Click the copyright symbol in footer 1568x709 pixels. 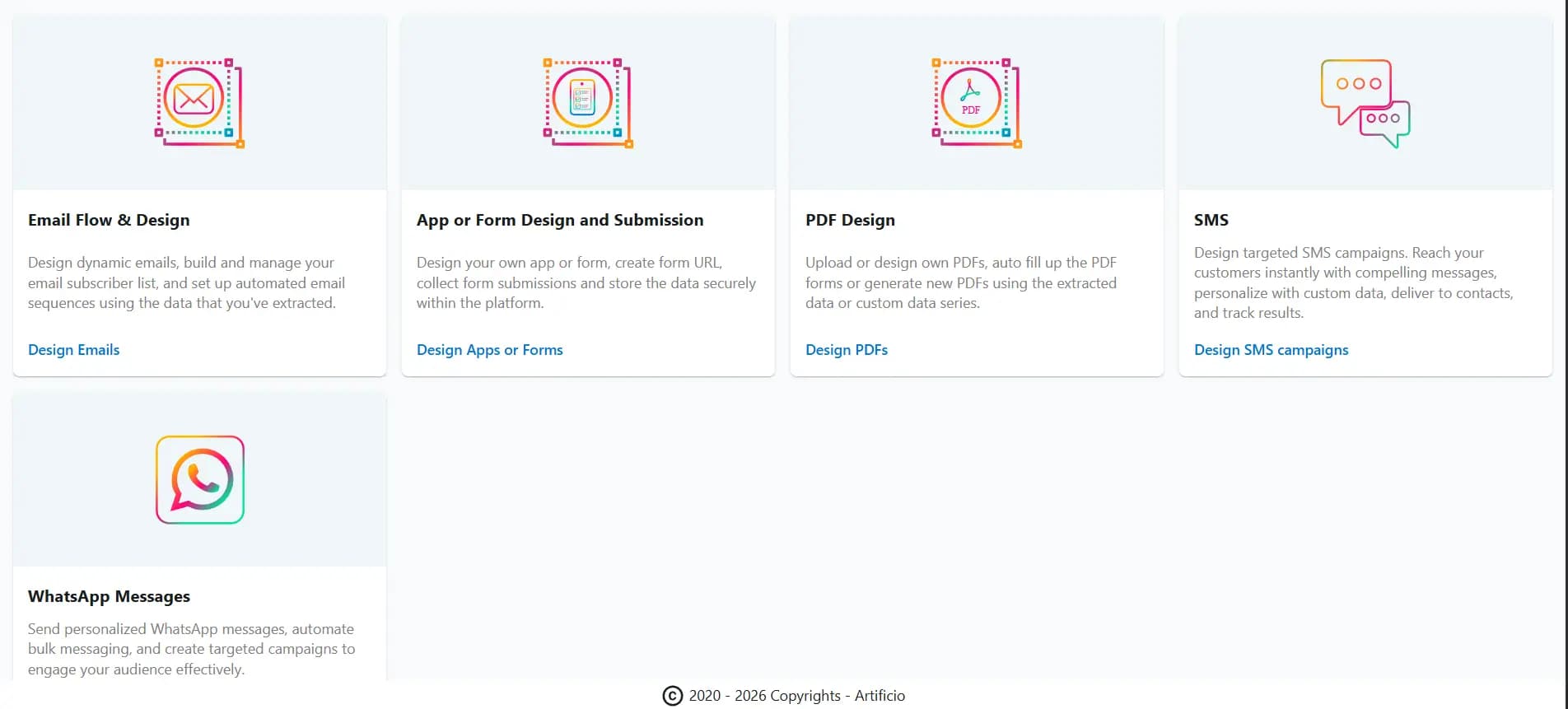point(673,696)
